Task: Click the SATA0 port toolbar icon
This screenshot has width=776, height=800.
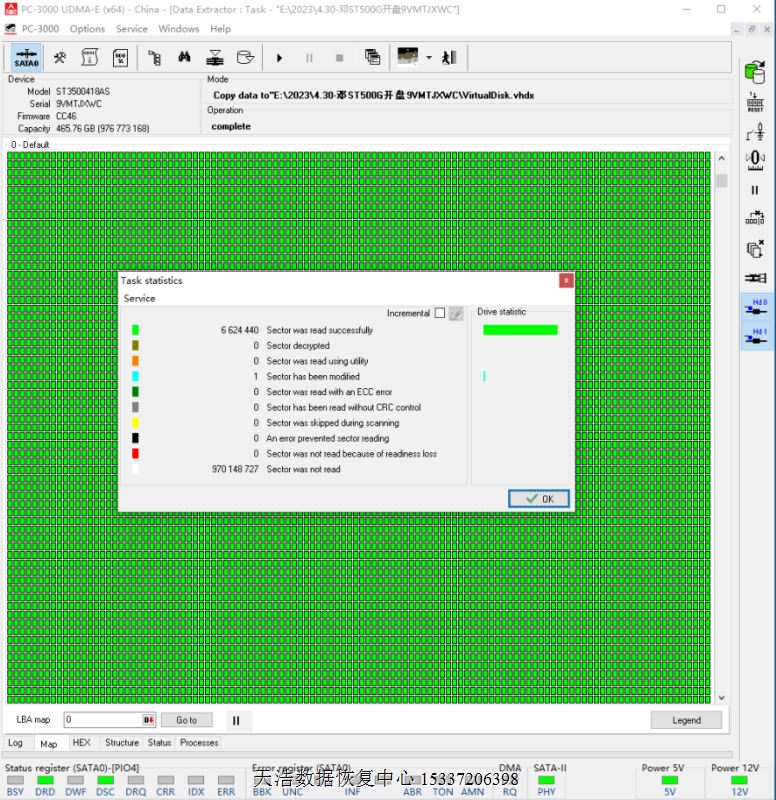Action: tap(27, 58)
